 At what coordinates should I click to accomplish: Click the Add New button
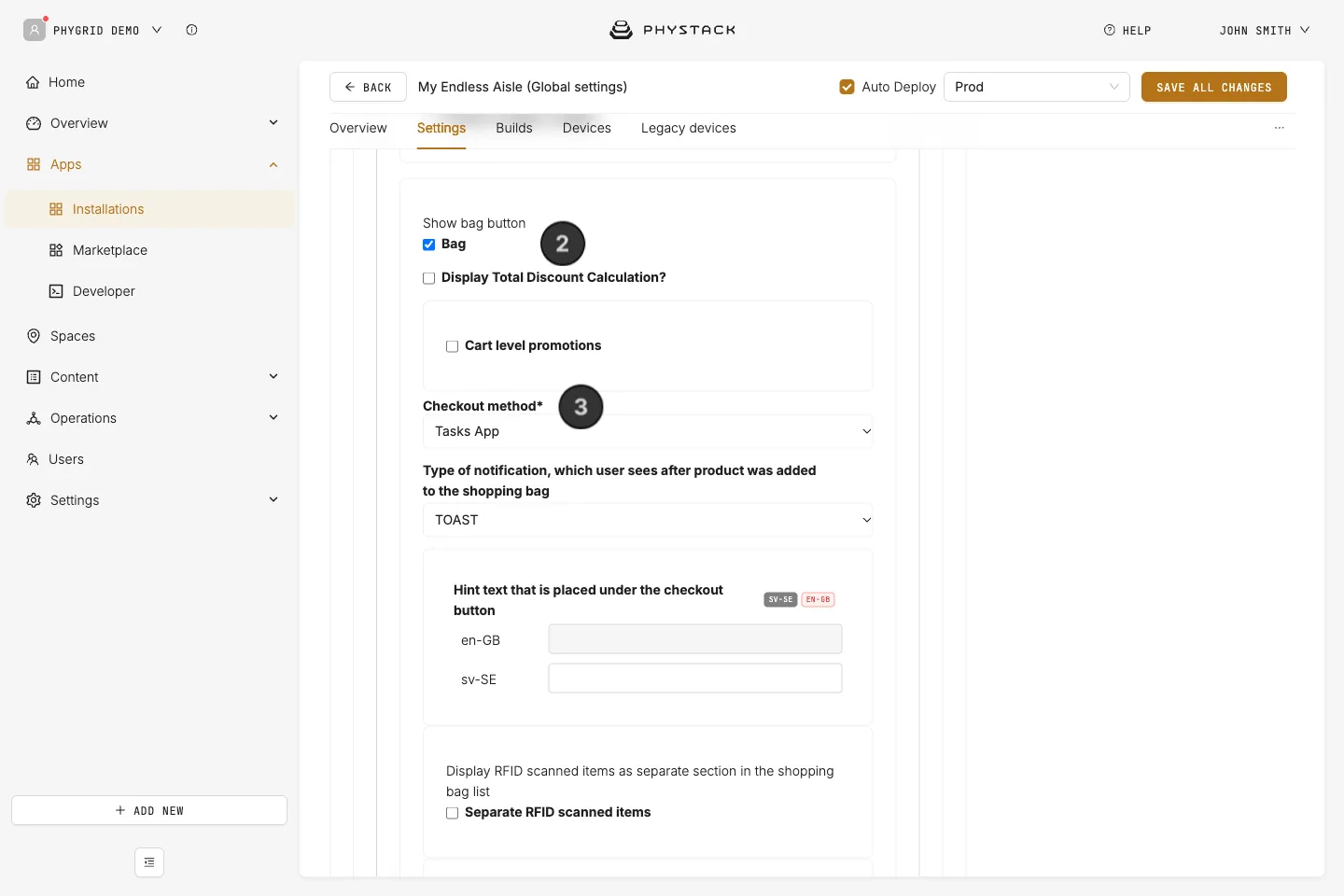(x=149, y=810)
